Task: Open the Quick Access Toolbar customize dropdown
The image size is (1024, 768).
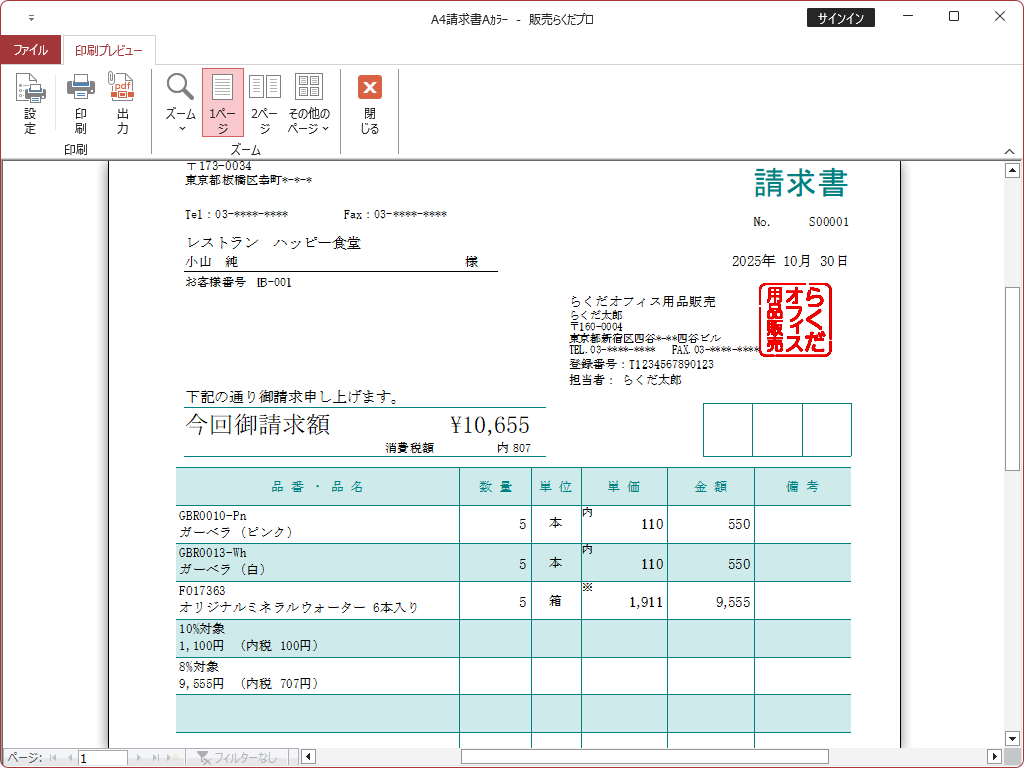Action: click(x=31, y=18)
